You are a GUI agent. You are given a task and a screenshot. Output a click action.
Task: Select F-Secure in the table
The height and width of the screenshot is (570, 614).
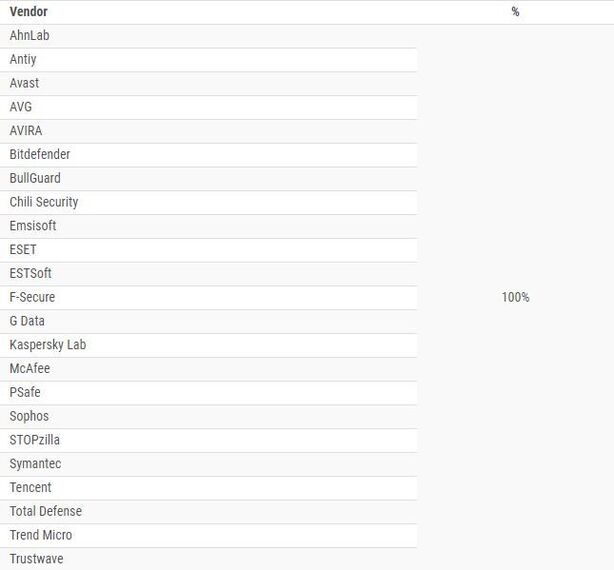[x=32, y=297]
